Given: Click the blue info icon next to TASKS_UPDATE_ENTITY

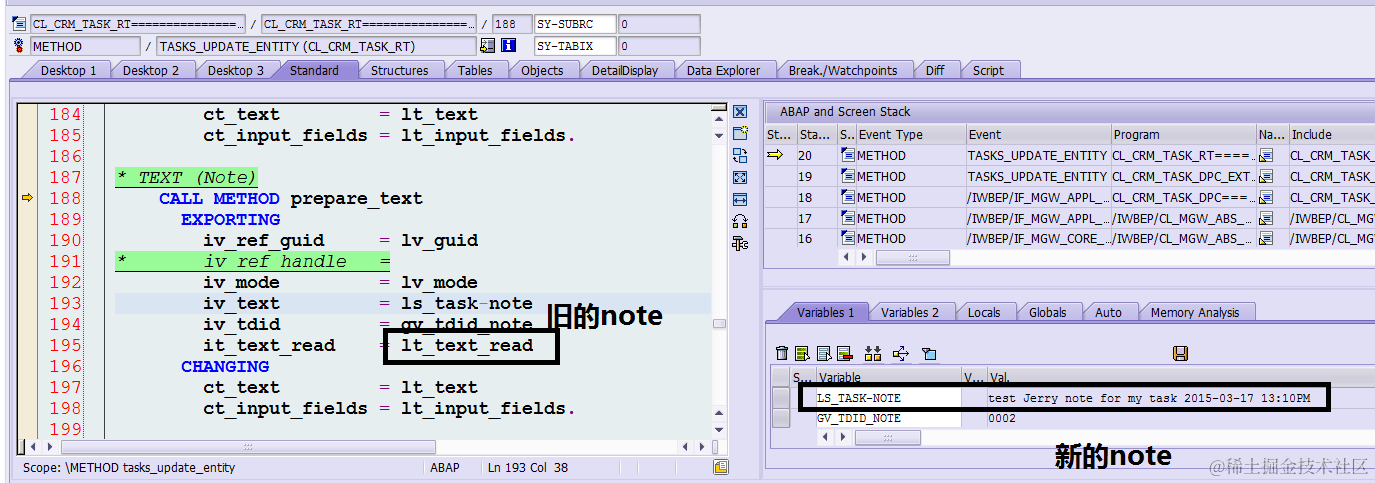Looking at the screenshot, I should coord(508,46).
